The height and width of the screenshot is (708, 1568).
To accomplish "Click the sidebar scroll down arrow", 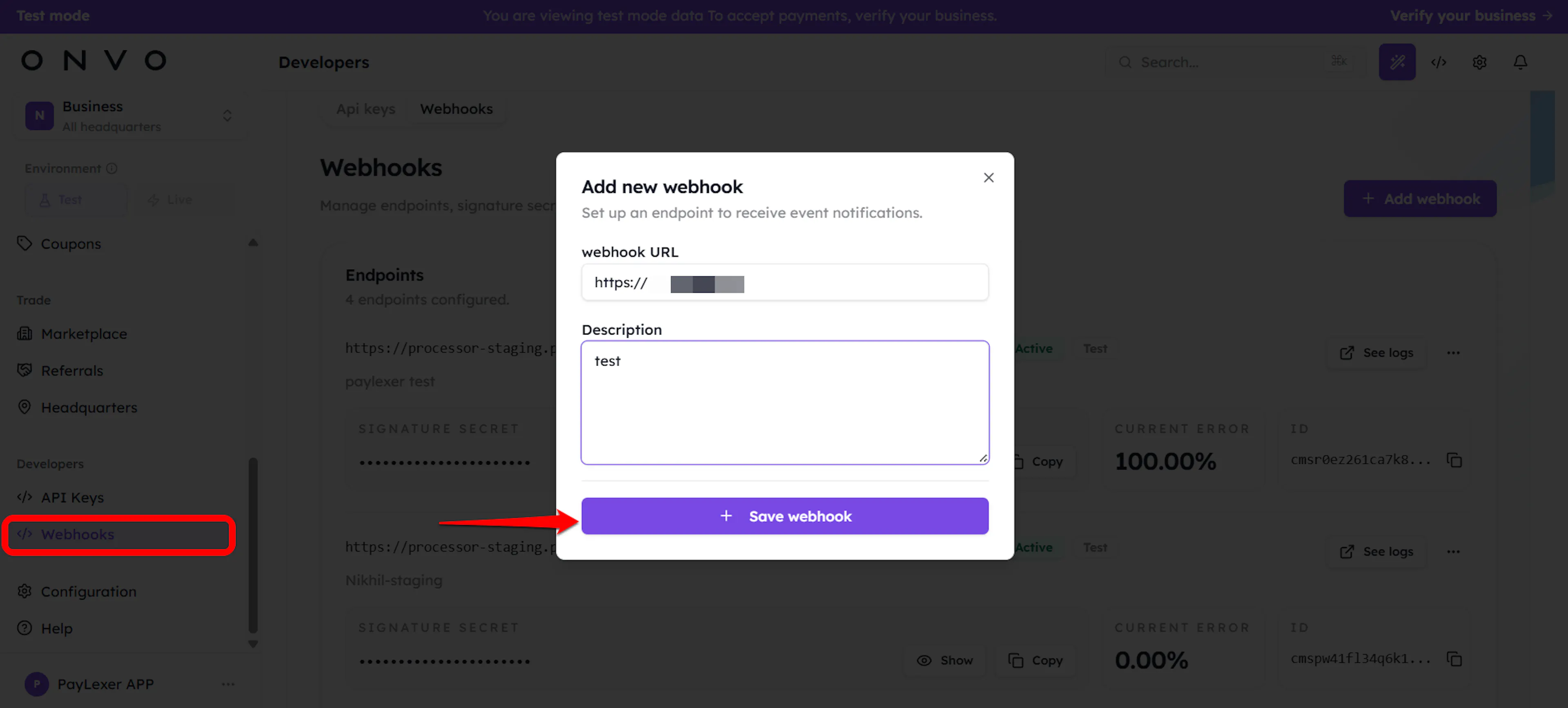I will tap(253, 643).
